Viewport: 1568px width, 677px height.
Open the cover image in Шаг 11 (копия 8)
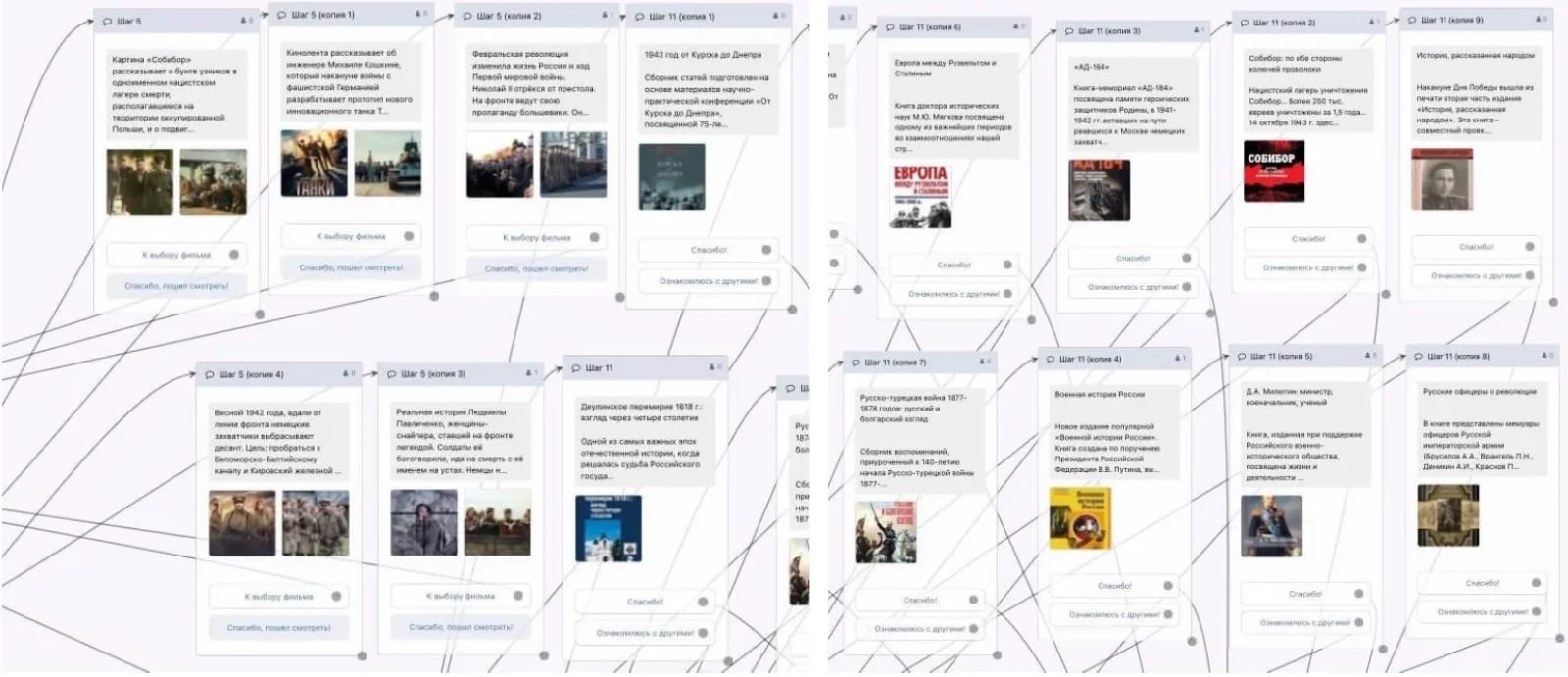pyautogui.click(x=1447, y=515)
